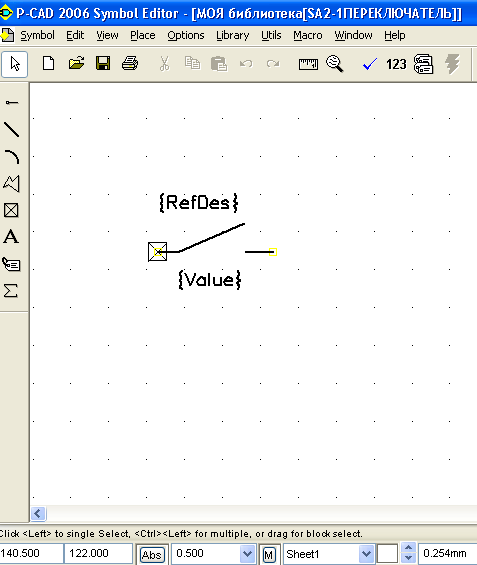Image resolution: width=477 pixels, height=565 pixels.
Task: Click the document icon in menu bar
Action: click(7, 35)
